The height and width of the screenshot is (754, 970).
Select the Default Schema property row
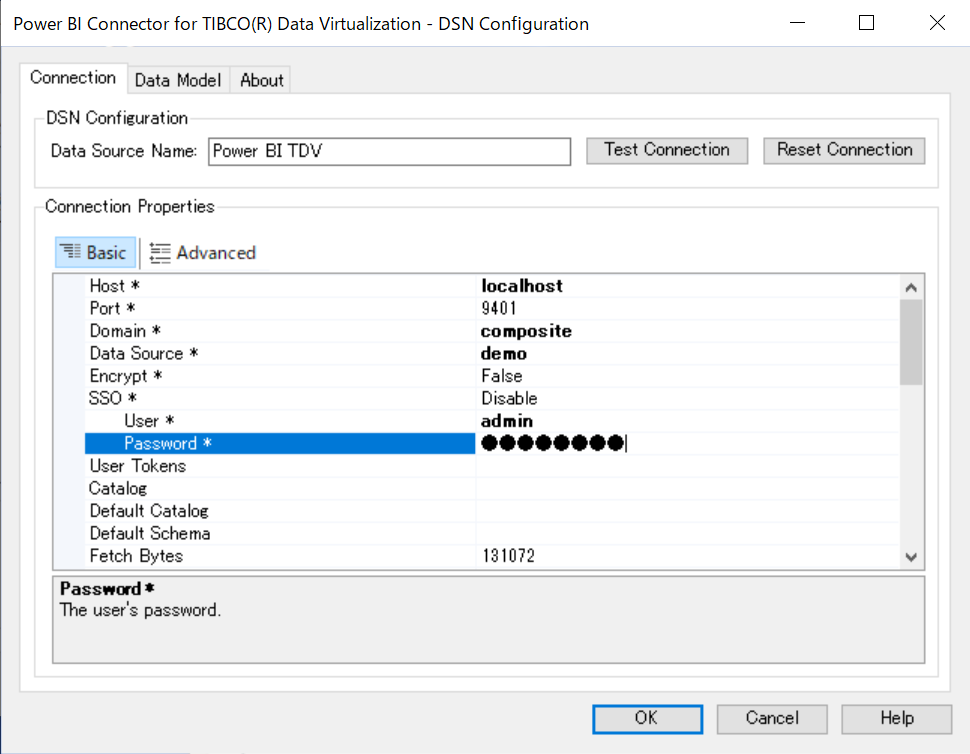click(x=491, y=533)
